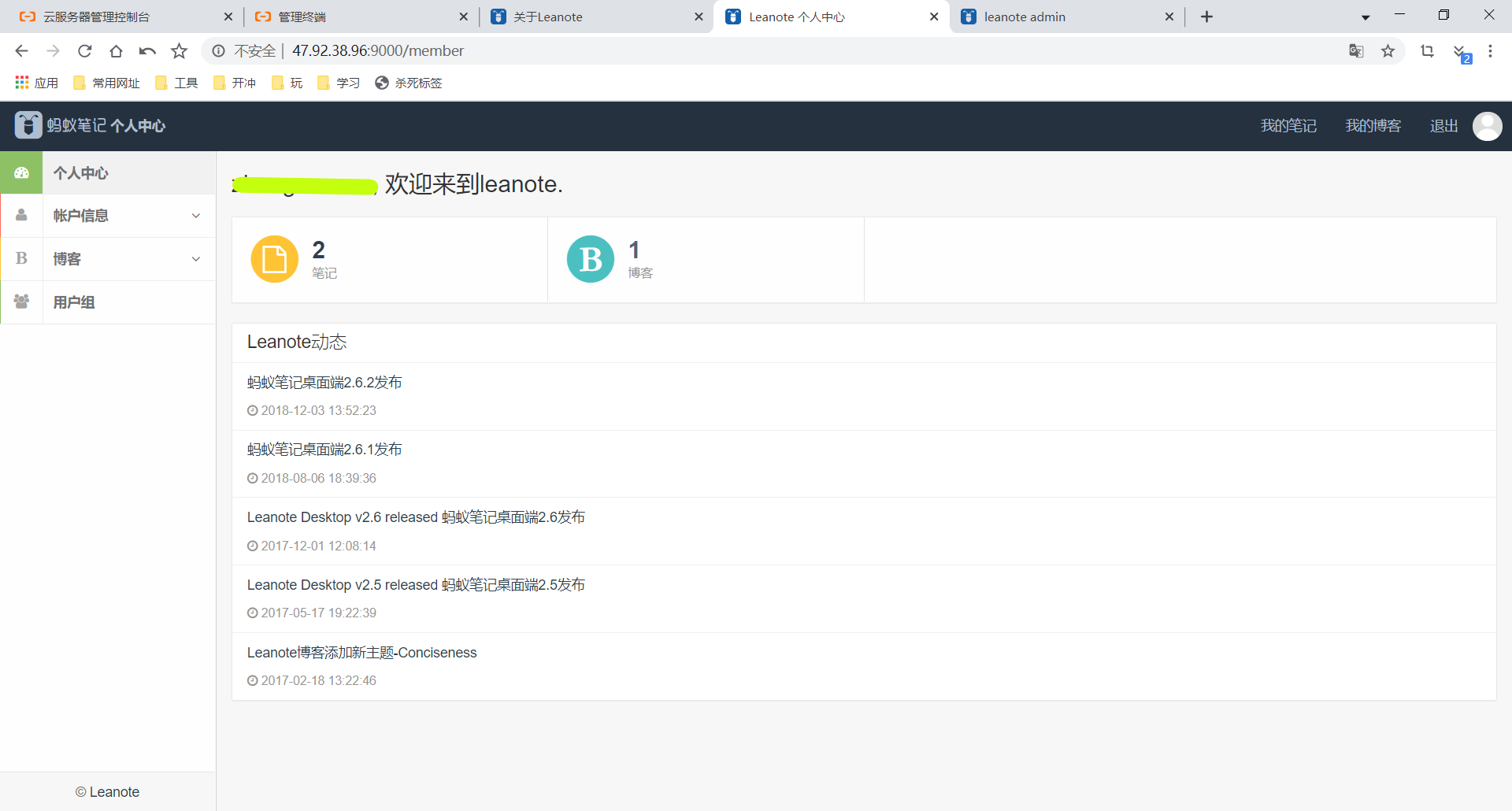Viewport: 1512px width, 811px height.
Task: Open the user avatar in header
Action: 1487,126
